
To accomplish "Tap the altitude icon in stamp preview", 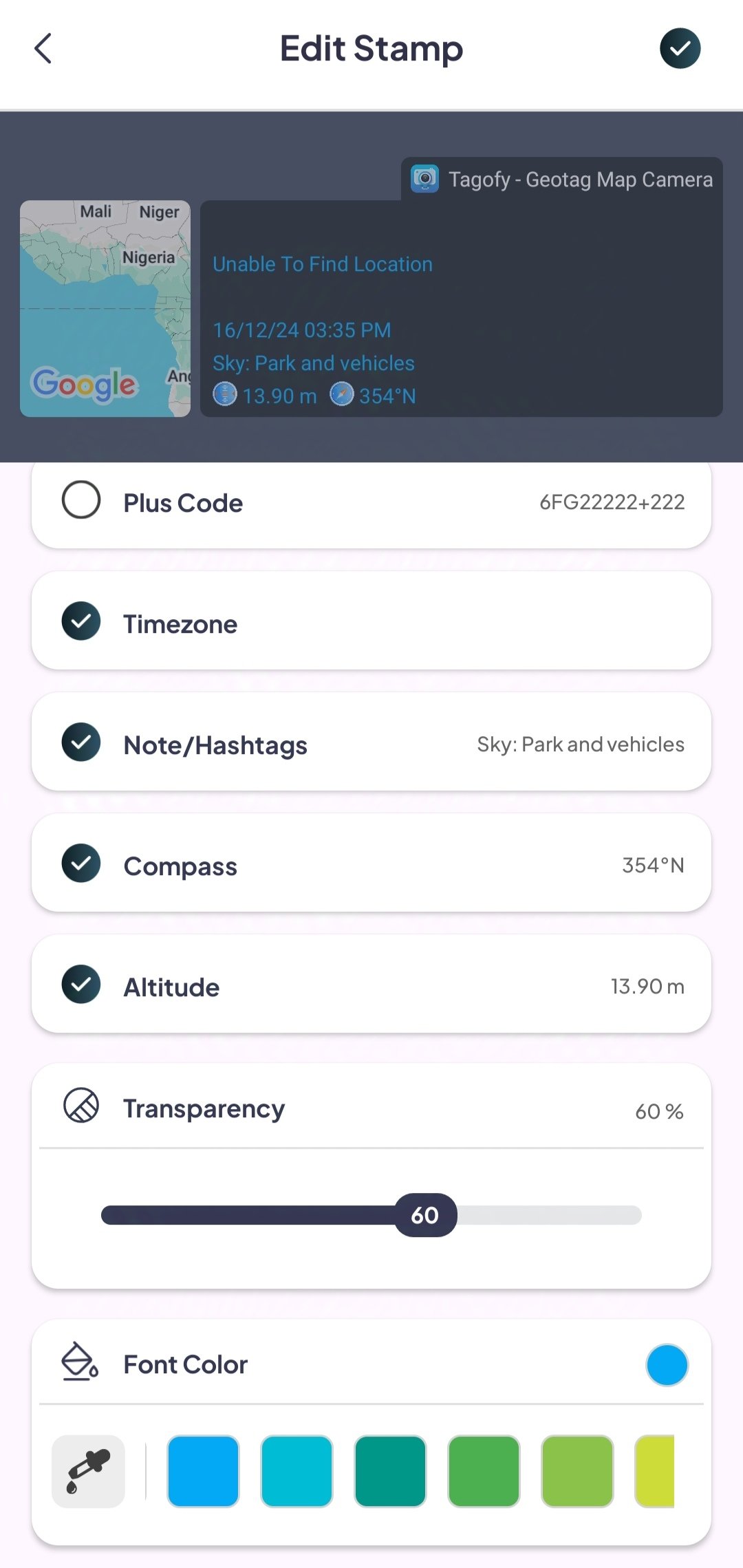I will pos(225,395).
